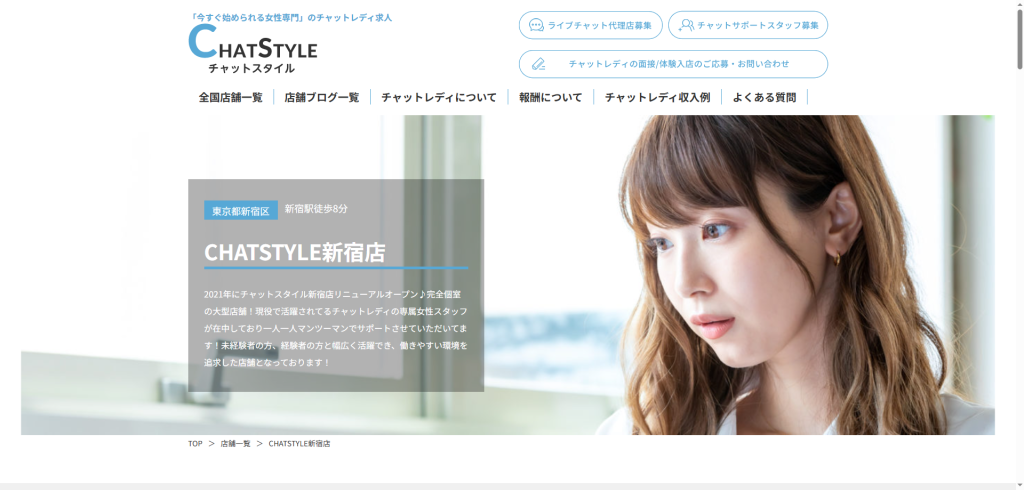Open チャットサポートスタッフ募集 button
1024x490 pixels.
(748, 25)
